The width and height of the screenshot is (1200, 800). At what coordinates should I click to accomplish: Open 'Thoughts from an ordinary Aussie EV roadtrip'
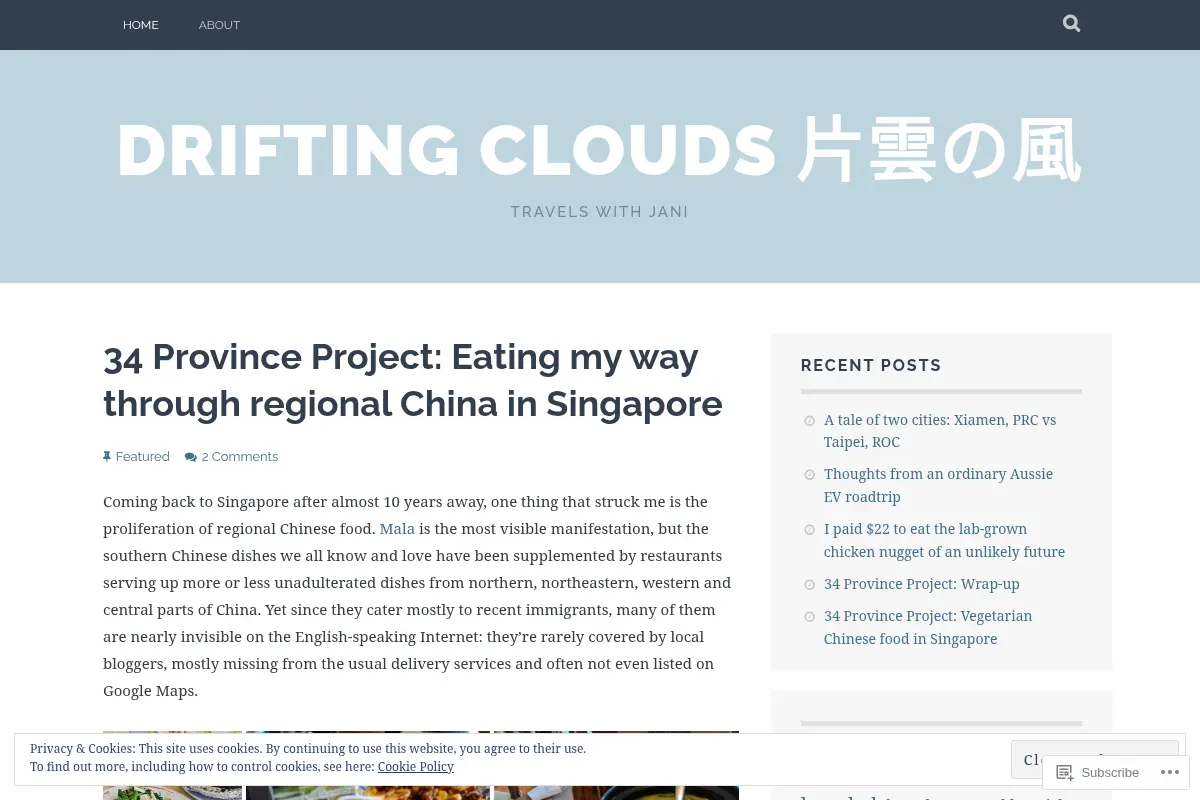pos(938,485)
